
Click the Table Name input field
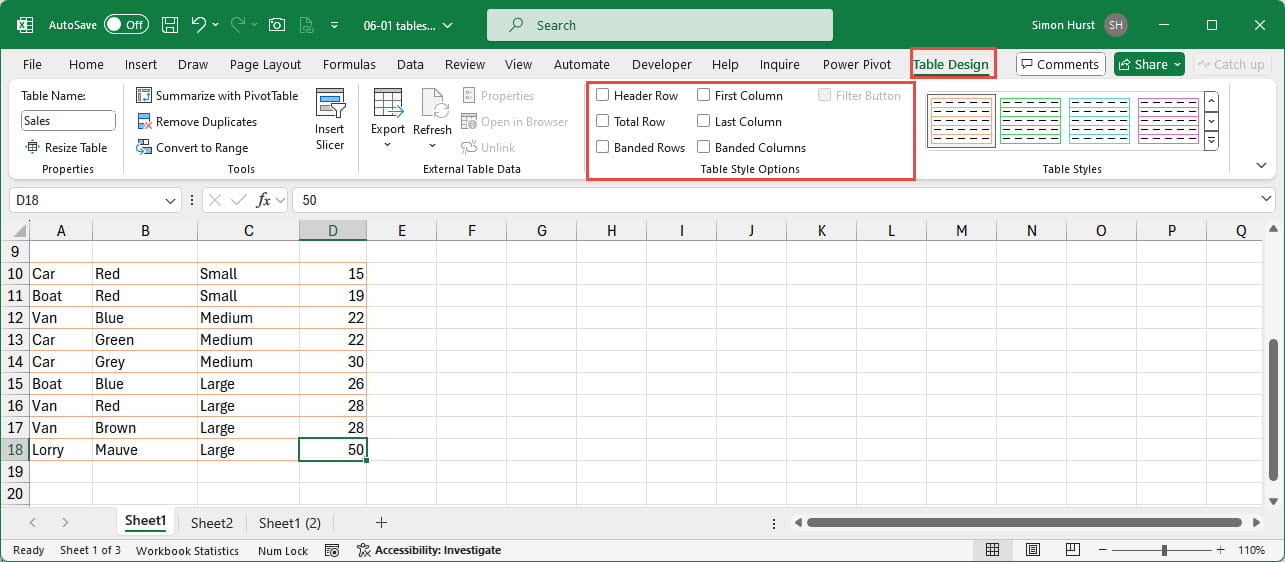coord(68,121)
